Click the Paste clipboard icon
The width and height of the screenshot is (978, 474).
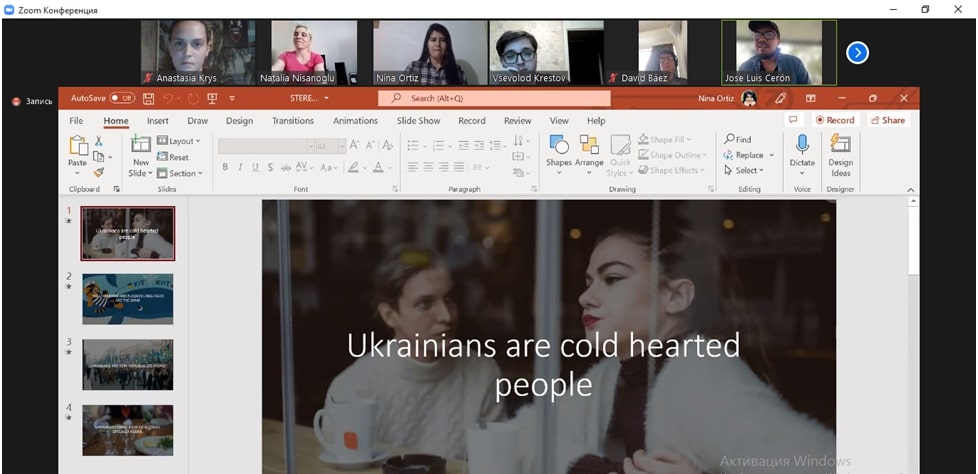point(78,146)
